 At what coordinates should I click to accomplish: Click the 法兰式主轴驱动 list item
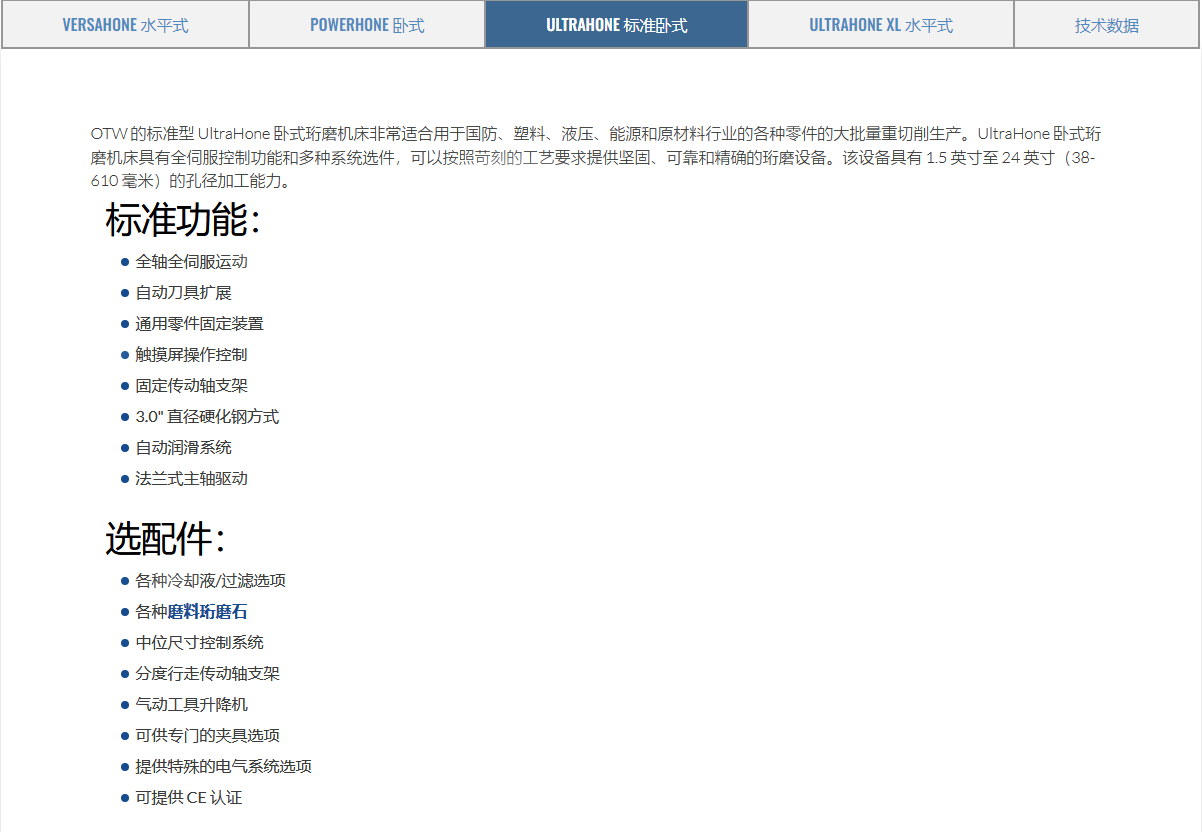click(x=191, y=479)
